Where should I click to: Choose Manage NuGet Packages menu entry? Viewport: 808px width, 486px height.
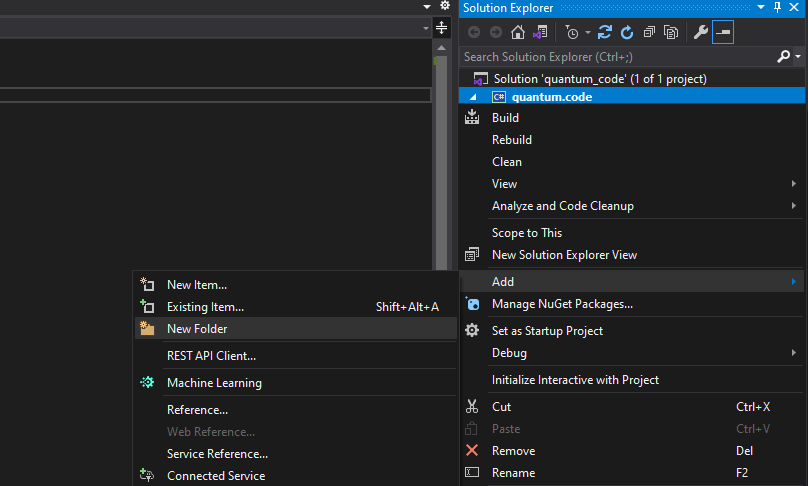pos(562,304)
